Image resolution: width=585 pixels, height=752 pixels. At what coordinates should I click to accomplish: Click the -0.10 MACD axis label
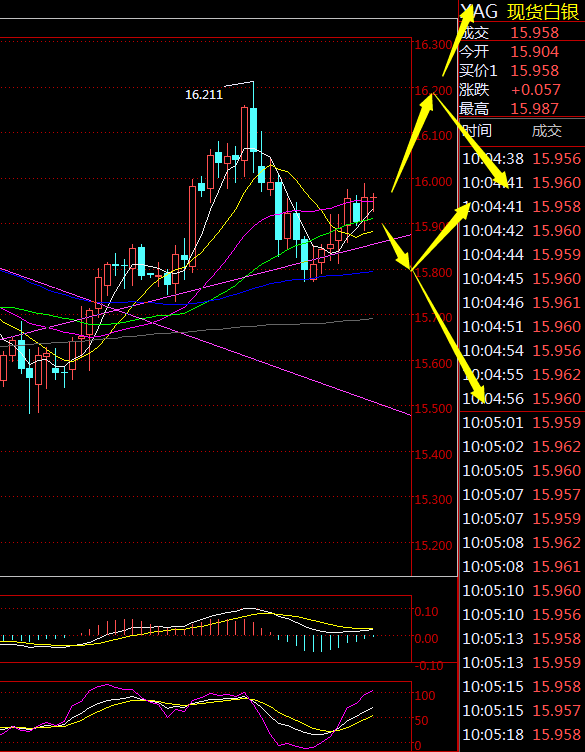pyautogui.click(x=429, y=666)
